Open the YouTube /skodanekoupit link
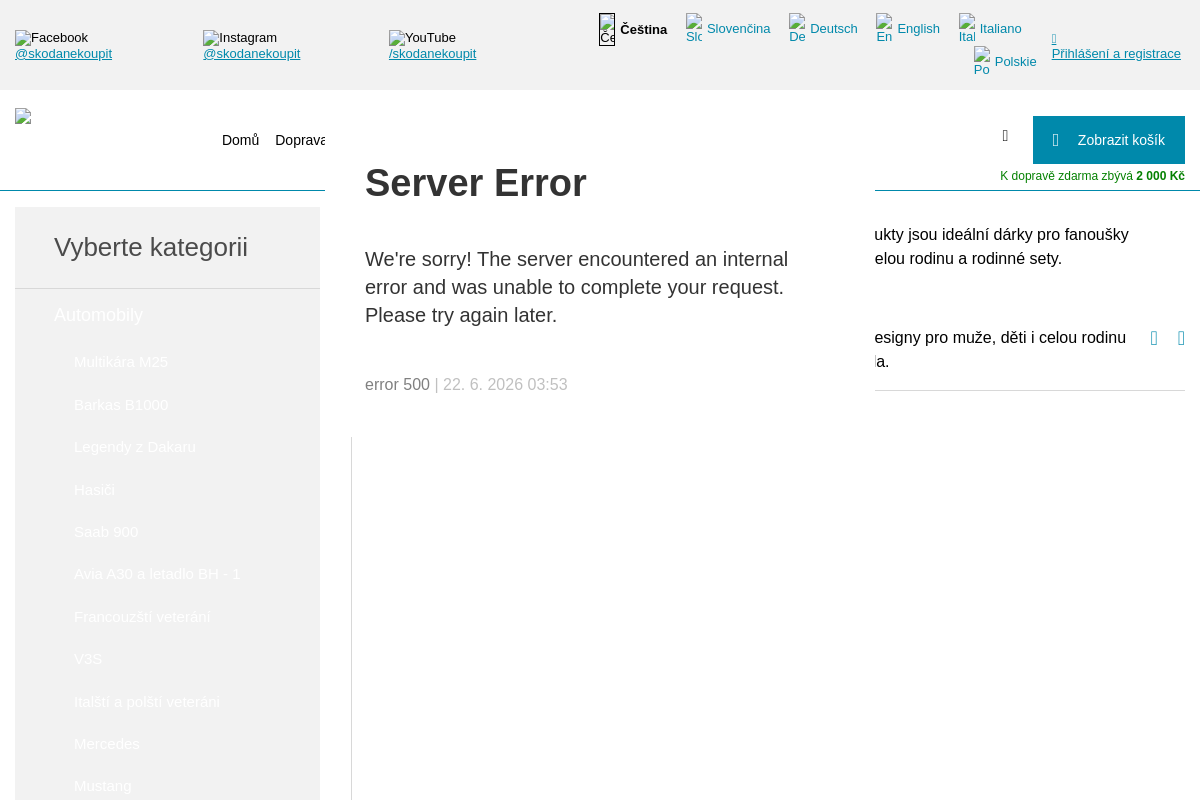Screen dimensions: 1200x800 (x=432, y=54)
